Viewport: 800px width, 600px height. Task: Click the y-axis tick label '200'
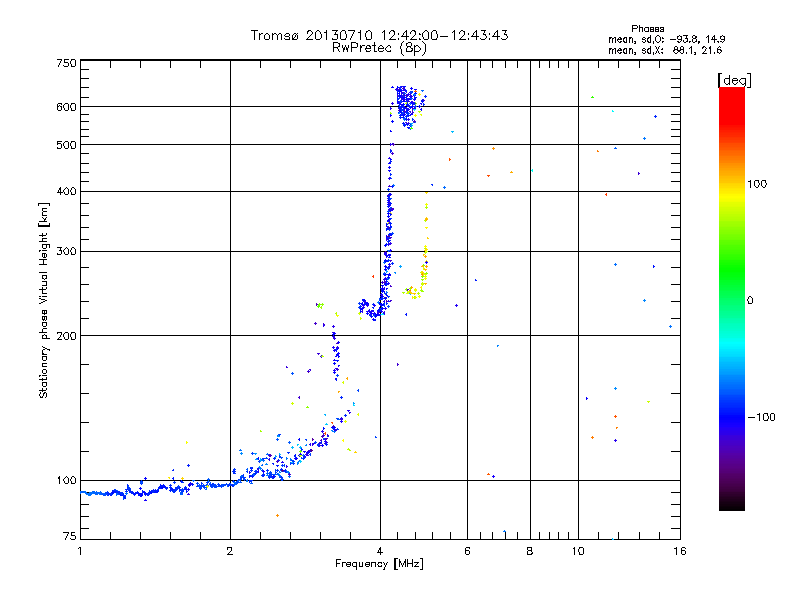coord(67,336)
